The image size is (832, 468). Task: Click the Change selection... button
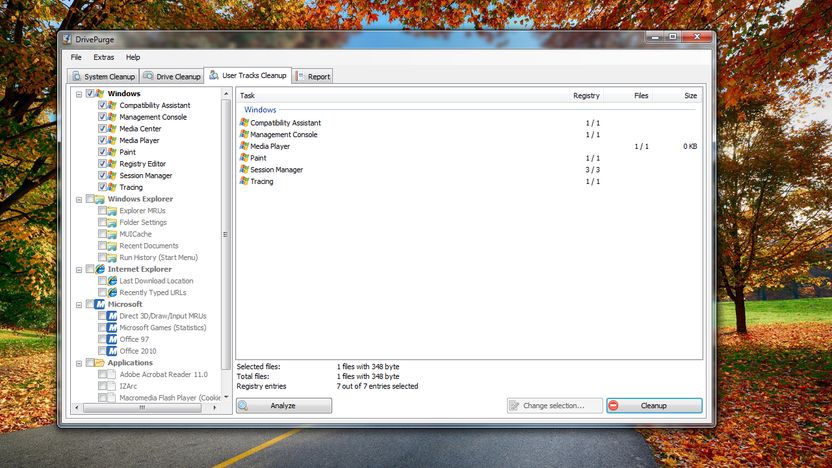click(x=554, y=405)
